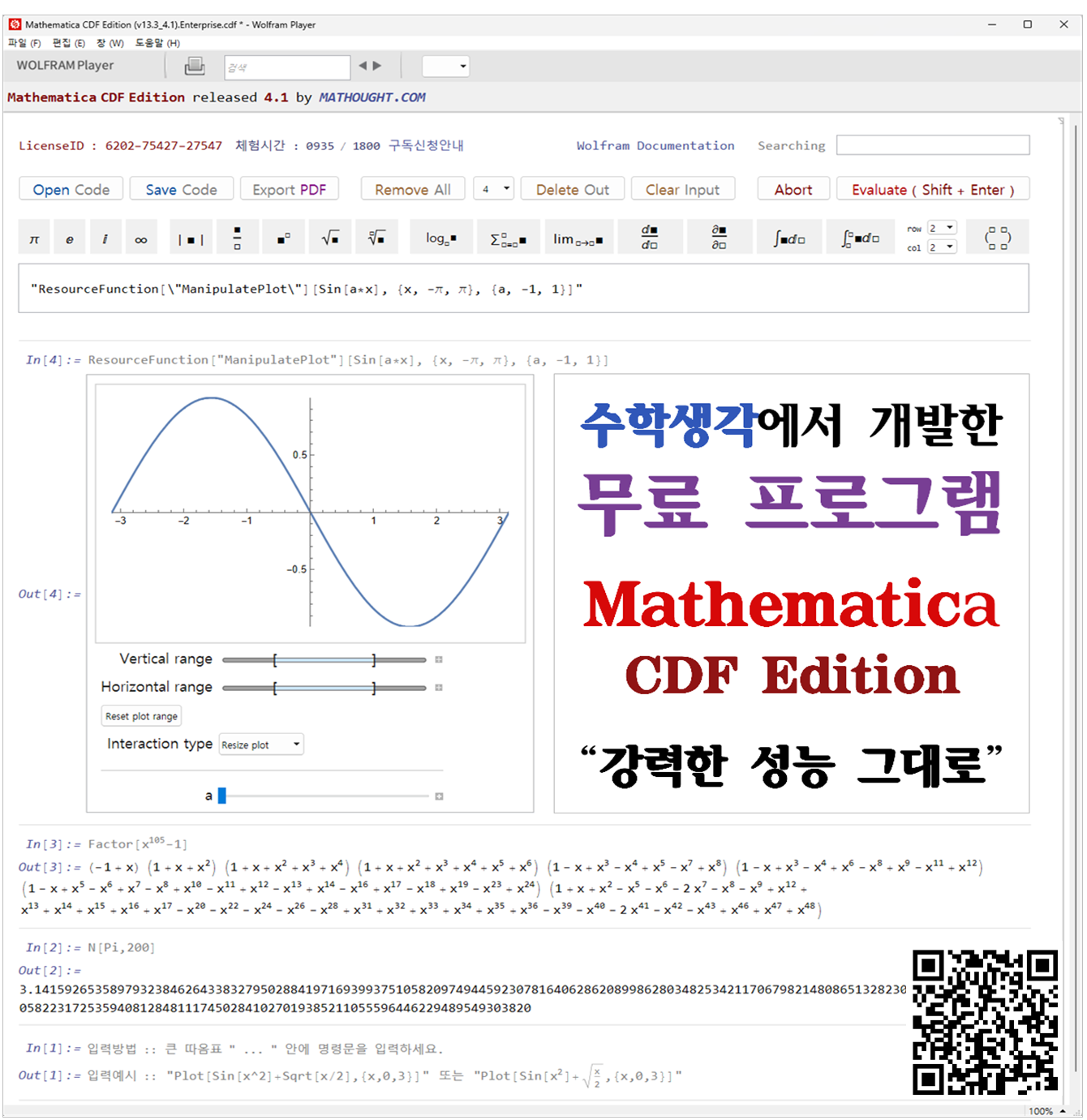Viewport: 1087px width, 1120px height.
Task: Click the QR code image
Action: click(986, 1022)
